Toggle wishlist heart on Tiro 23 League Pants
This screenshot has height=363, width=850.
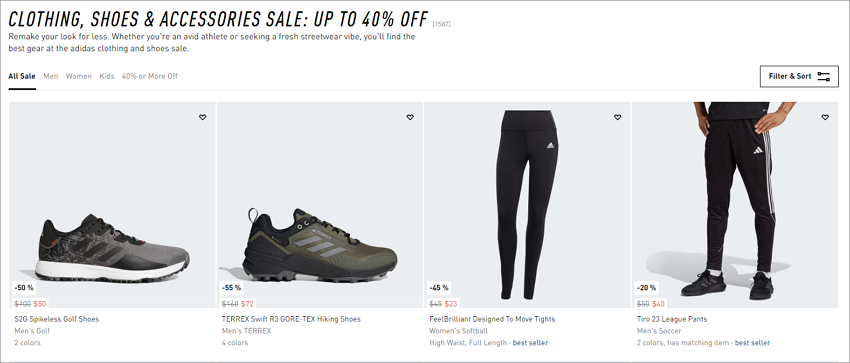coord(825,117)
